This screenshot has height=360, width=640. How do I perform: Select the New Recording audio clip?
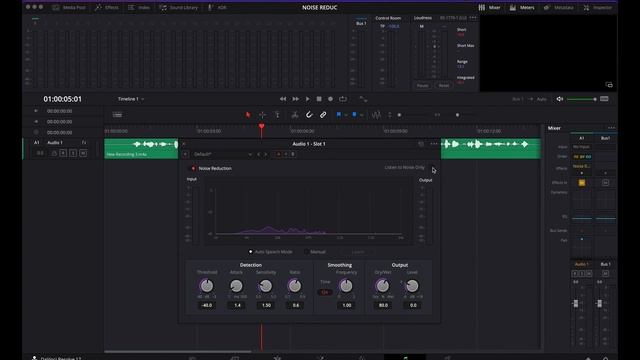(x=141, y=149)
